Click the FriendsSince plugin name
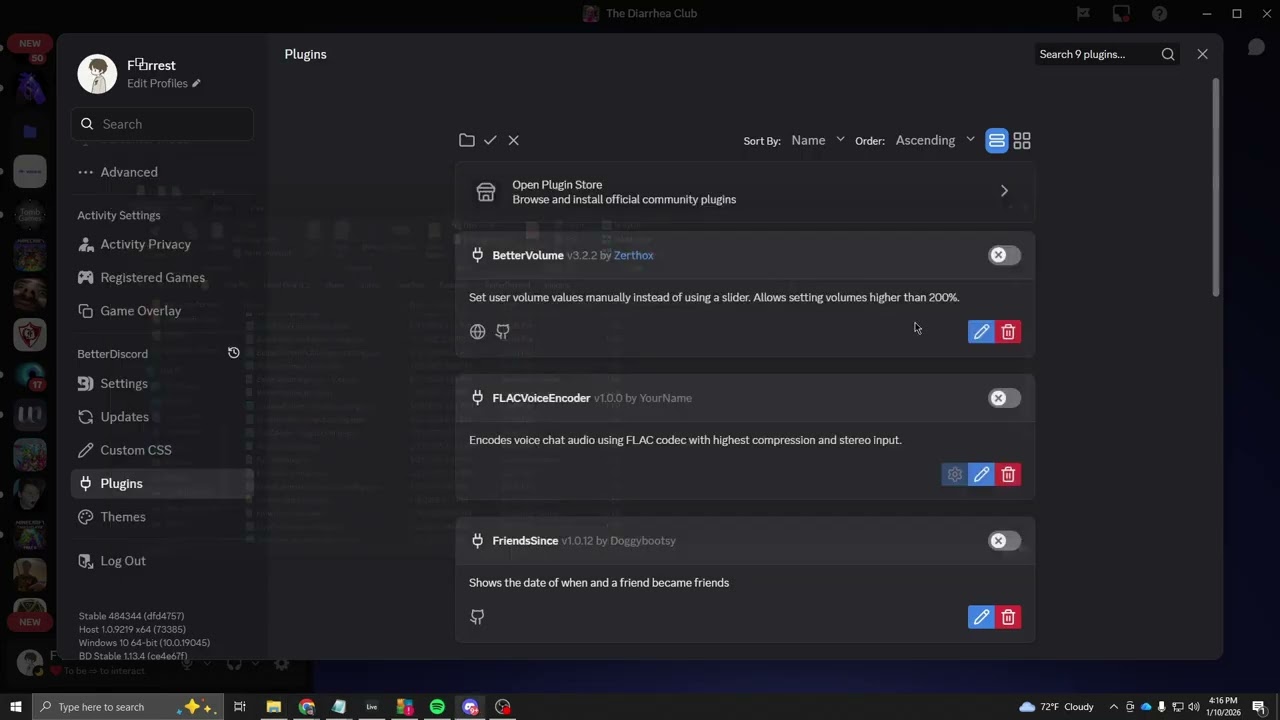This screenshot has height=720, width=1280. (x=525, y=541)
